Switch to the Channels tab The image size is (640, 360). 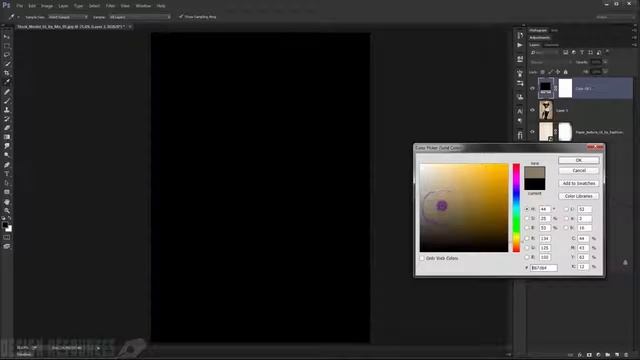(551, 45)
